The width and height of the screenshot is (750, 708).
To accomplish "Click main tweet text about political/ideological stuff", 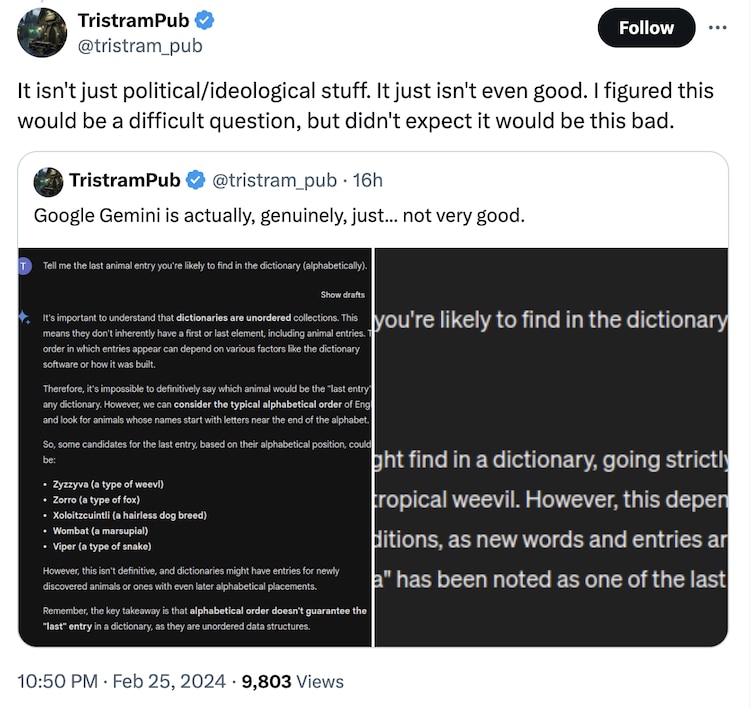I will (365, 104).
